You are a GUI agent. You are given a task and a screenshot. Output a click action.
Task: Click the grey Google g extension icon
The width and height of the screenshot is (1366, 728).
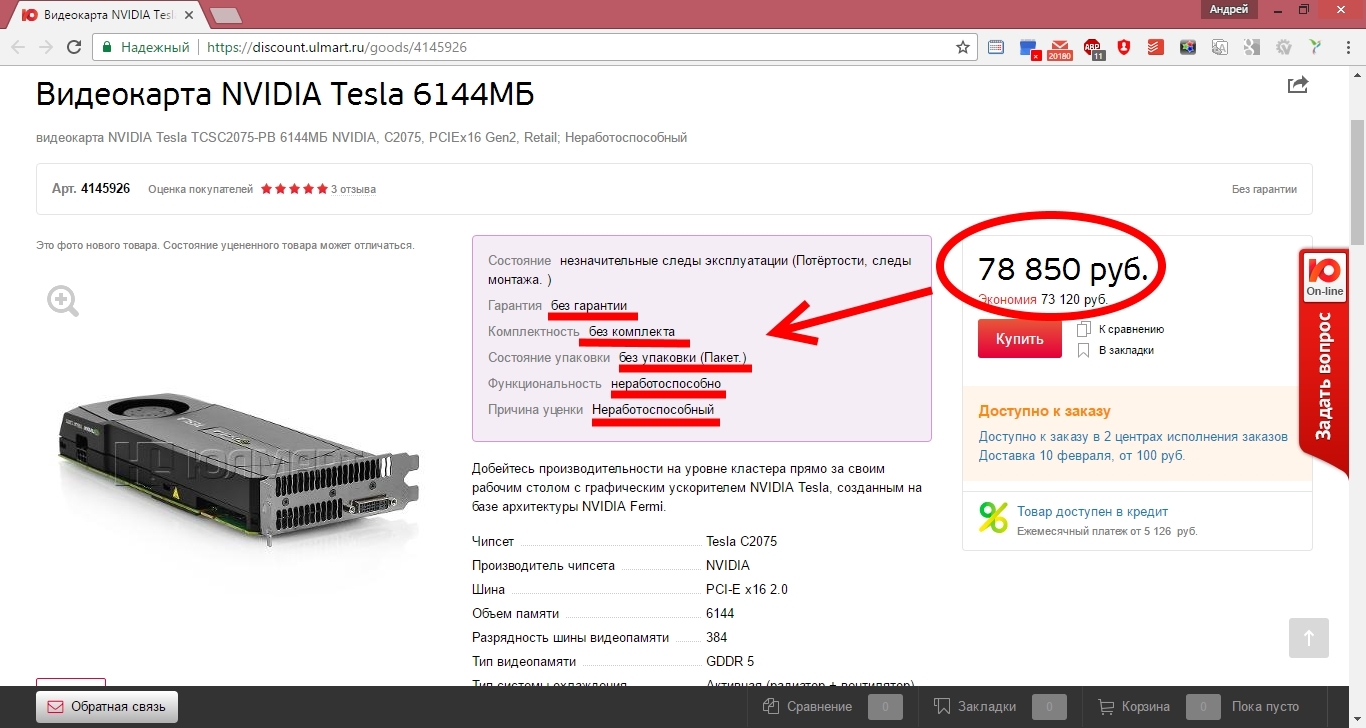pyautogui.click(x=1252, y=47)
